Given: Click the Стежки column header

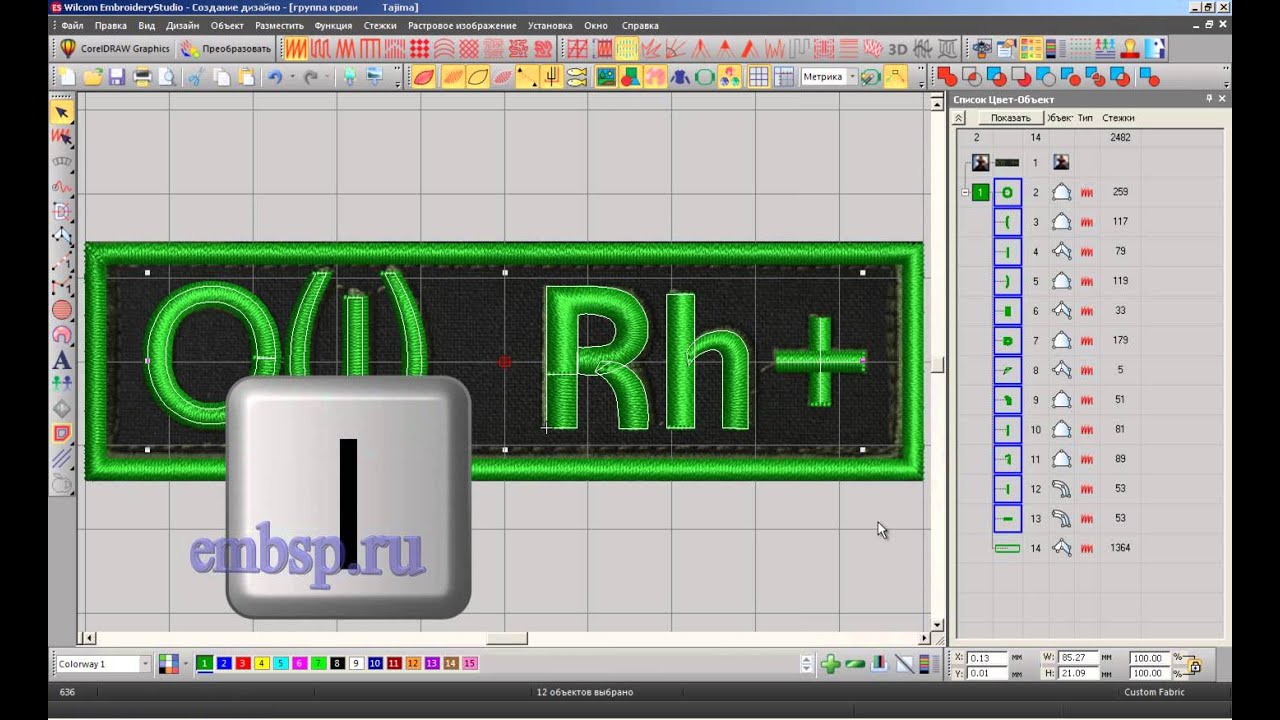Looking at the screenshot, I should [x=1118, y=118].
